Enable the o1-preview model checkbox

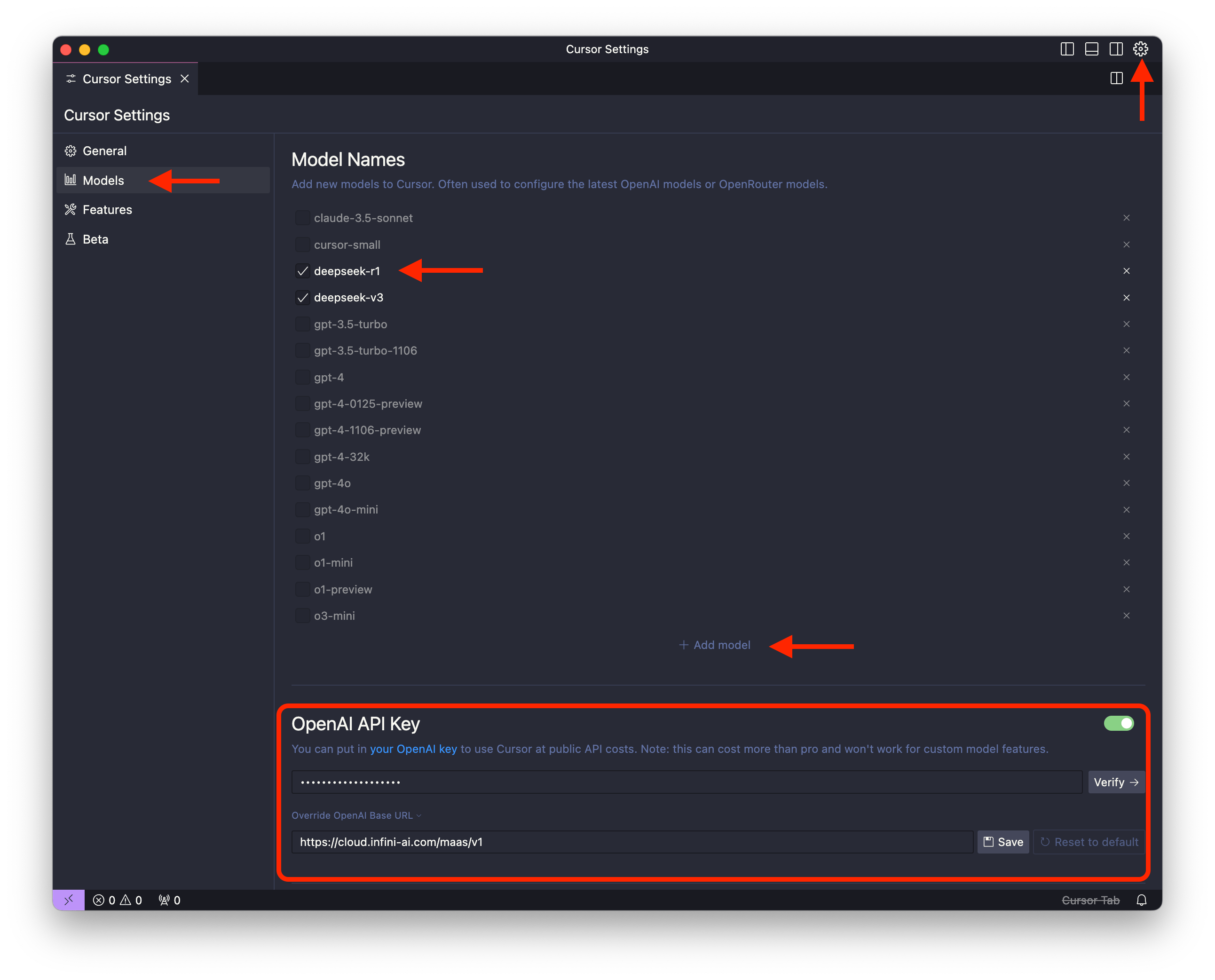point(302,589)
